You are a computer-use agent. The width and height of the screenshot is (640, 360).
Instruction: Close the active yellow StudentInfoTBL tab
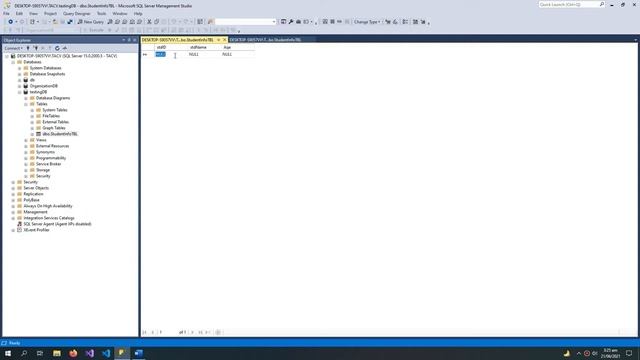[x=224, y=40]
